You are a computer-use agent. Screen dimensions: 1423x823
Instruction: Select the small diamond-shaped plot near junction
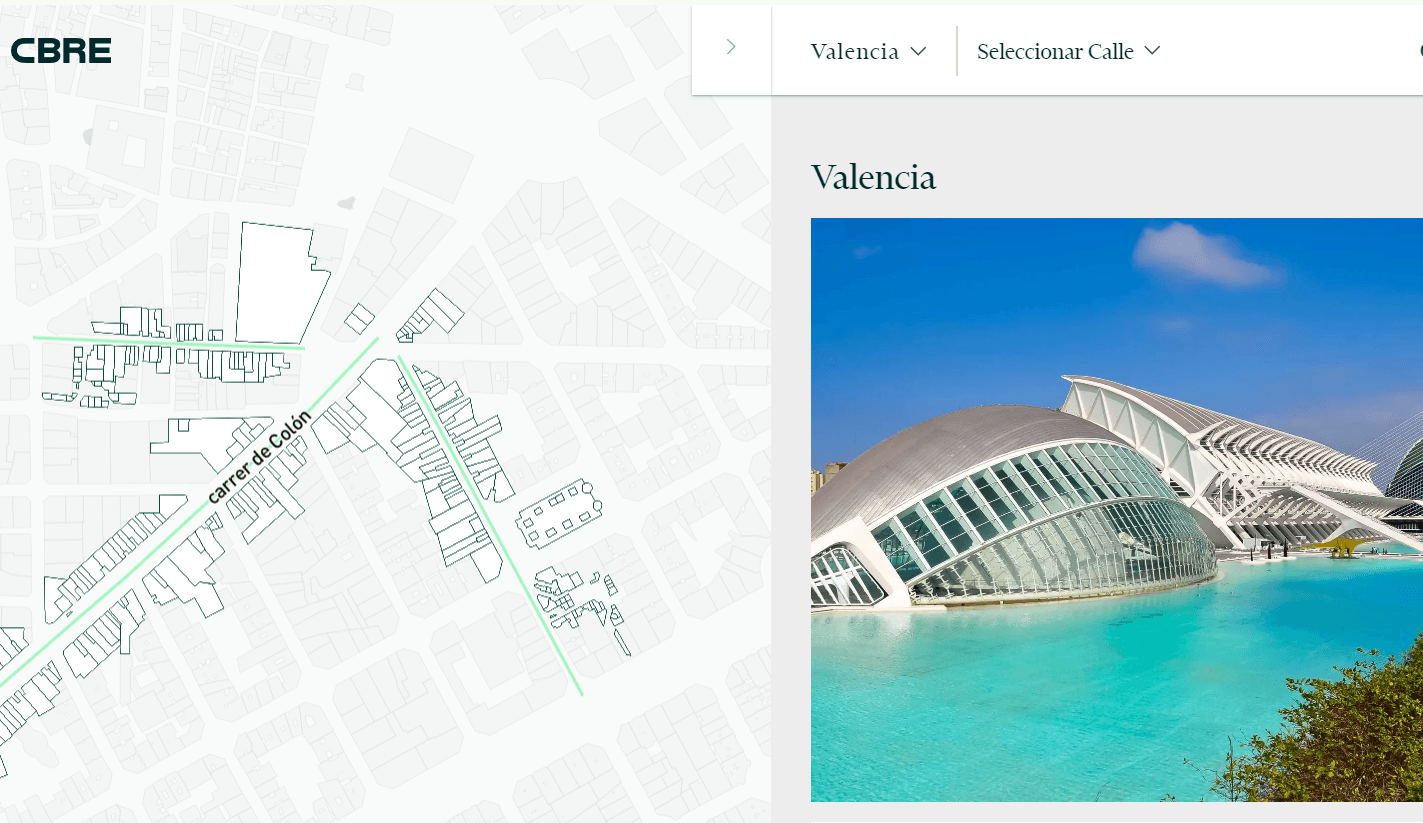[360, 319]
